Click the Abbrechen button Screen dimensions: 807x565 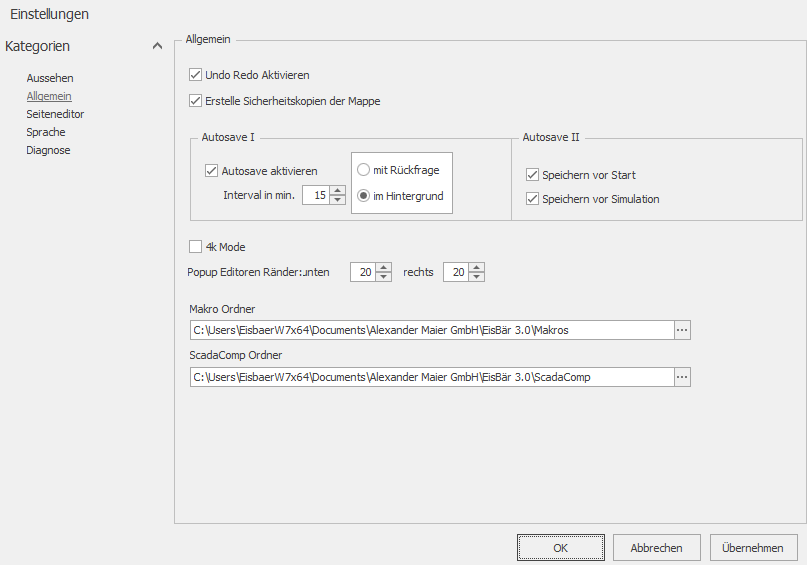pyautogui.click(x=656, y=548)
